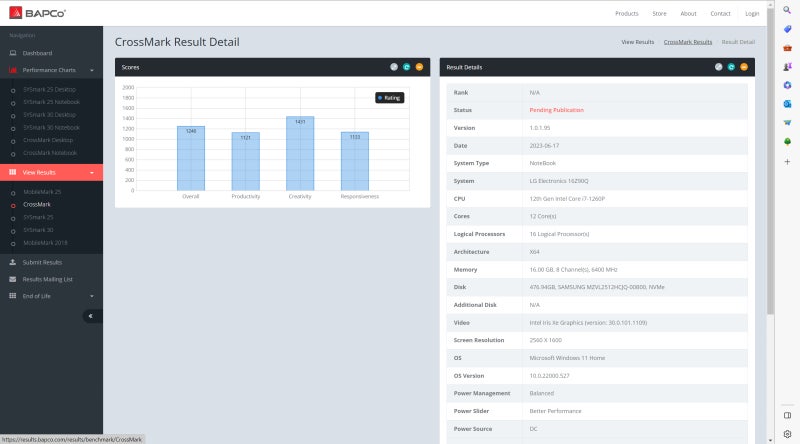The height and width of the screenshot is (444, 800).
Task: Open the Edge sidebar Games chess icon
Action: (787, 67)
